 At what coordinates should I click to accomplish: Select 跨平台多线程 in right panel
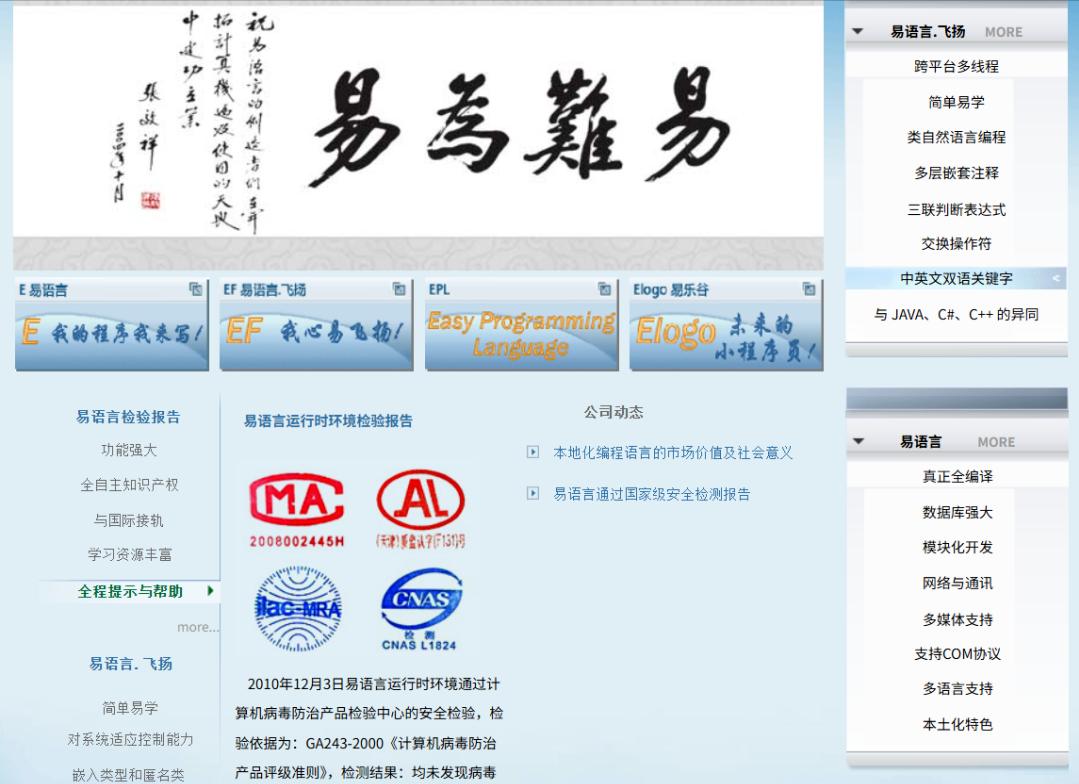click(x=956, y=66)
